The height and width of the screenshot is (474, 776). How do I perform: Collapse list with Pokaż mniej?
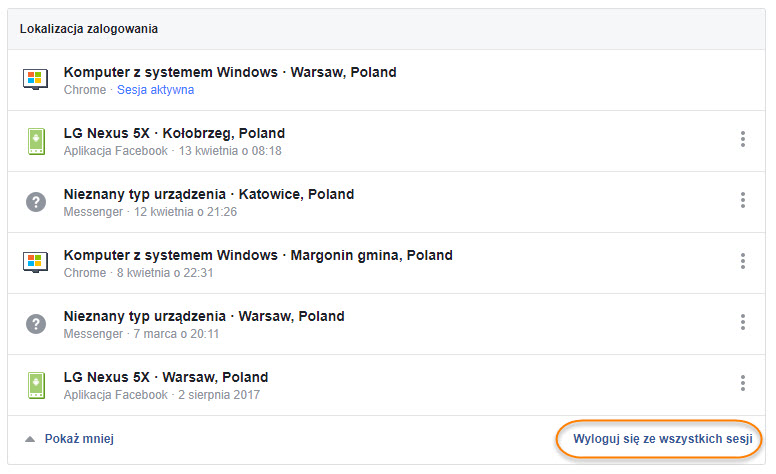[79, 439]
